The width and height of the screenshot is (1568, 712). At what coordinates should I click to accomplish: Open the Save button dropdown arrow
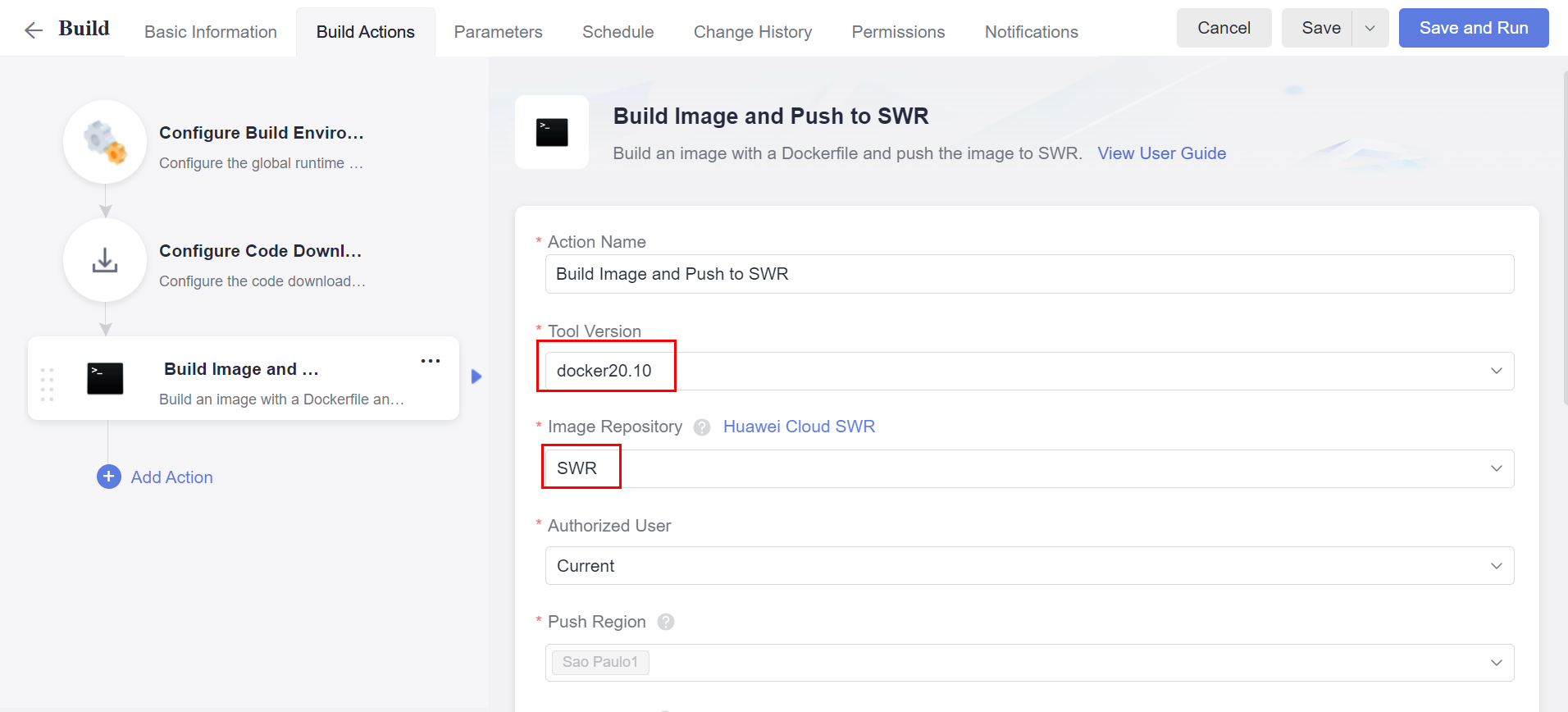(1370, 28)
